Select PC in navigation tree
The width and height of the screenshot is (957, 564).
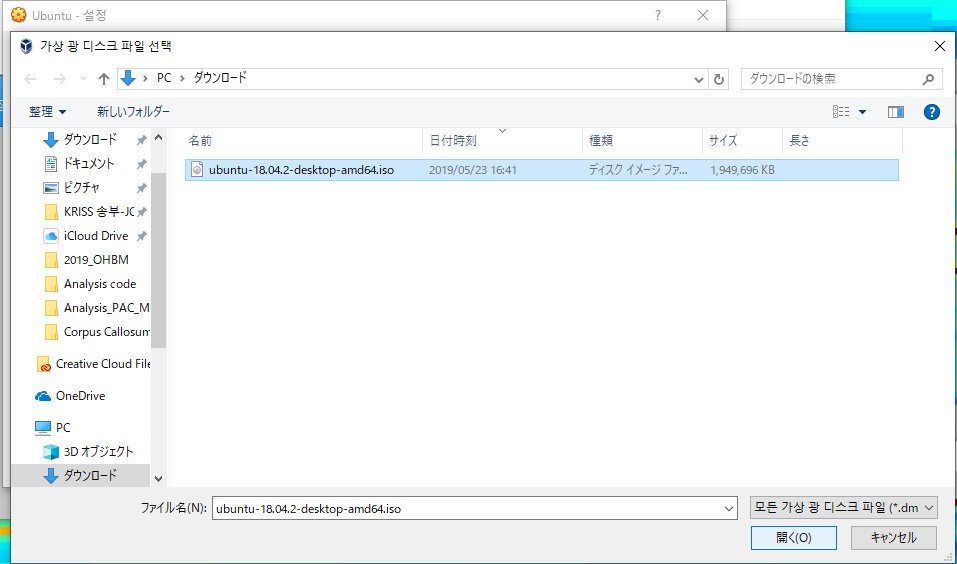[63, 427]
